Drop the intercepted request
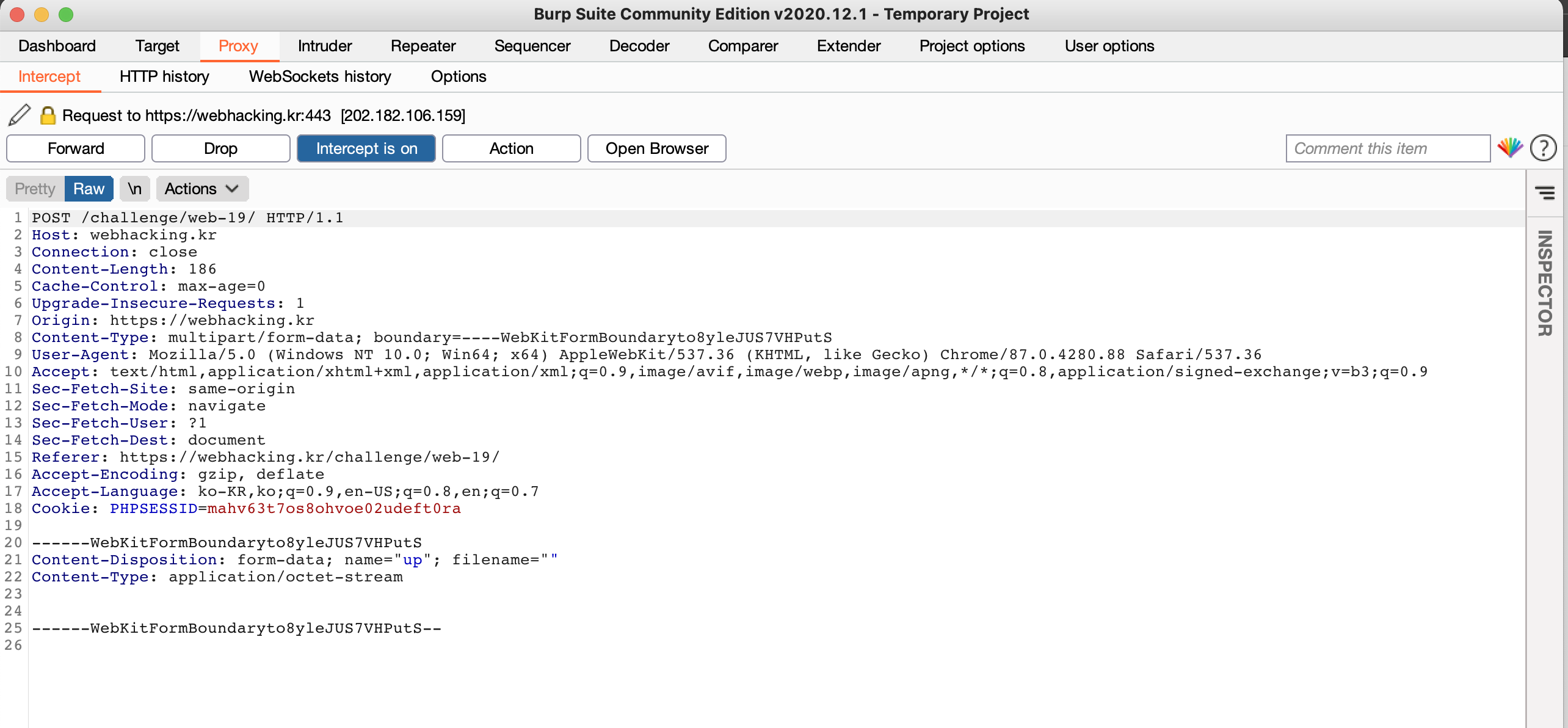The width and height of the screenshot is (1568, 728). [x=220, y=148]
